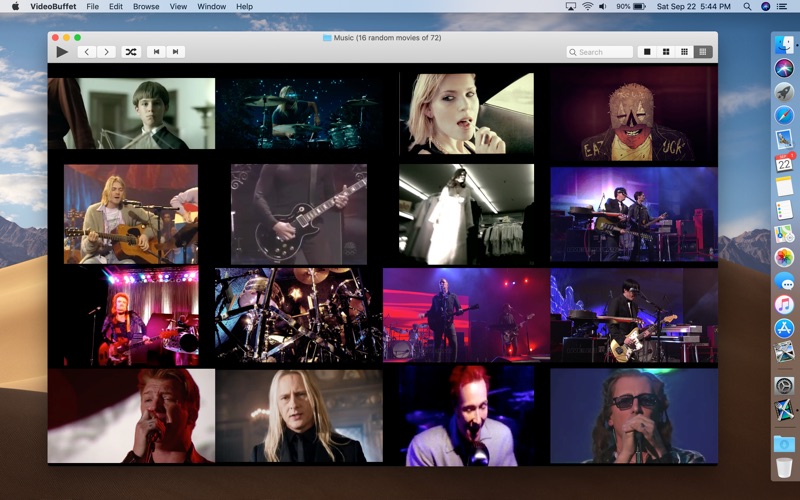Click the clock reading Sat Sep 22 5:44 PM
Screen dimensions: 800x500
(693, 7)
